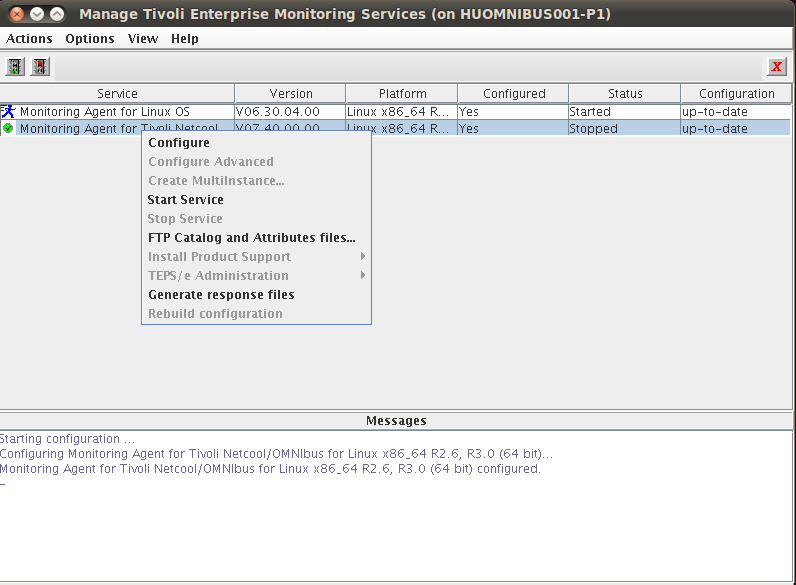Click Linux x86_64 platform cell of Linux OS agent
The image size is (796, 585).
(401, 112)
